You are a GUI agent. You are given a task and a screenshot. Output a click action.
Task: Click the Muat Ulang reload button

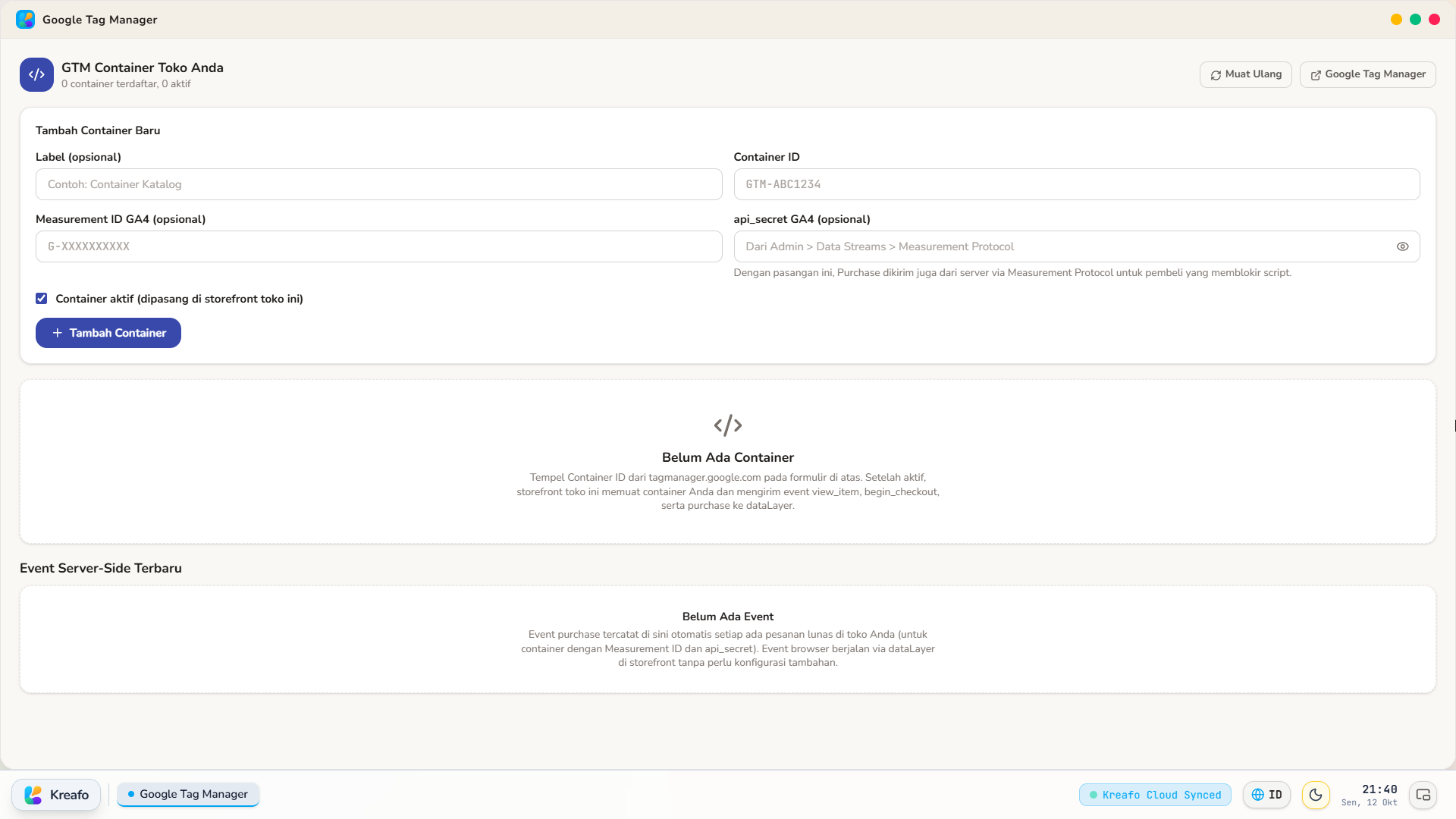pos(1245,74)
